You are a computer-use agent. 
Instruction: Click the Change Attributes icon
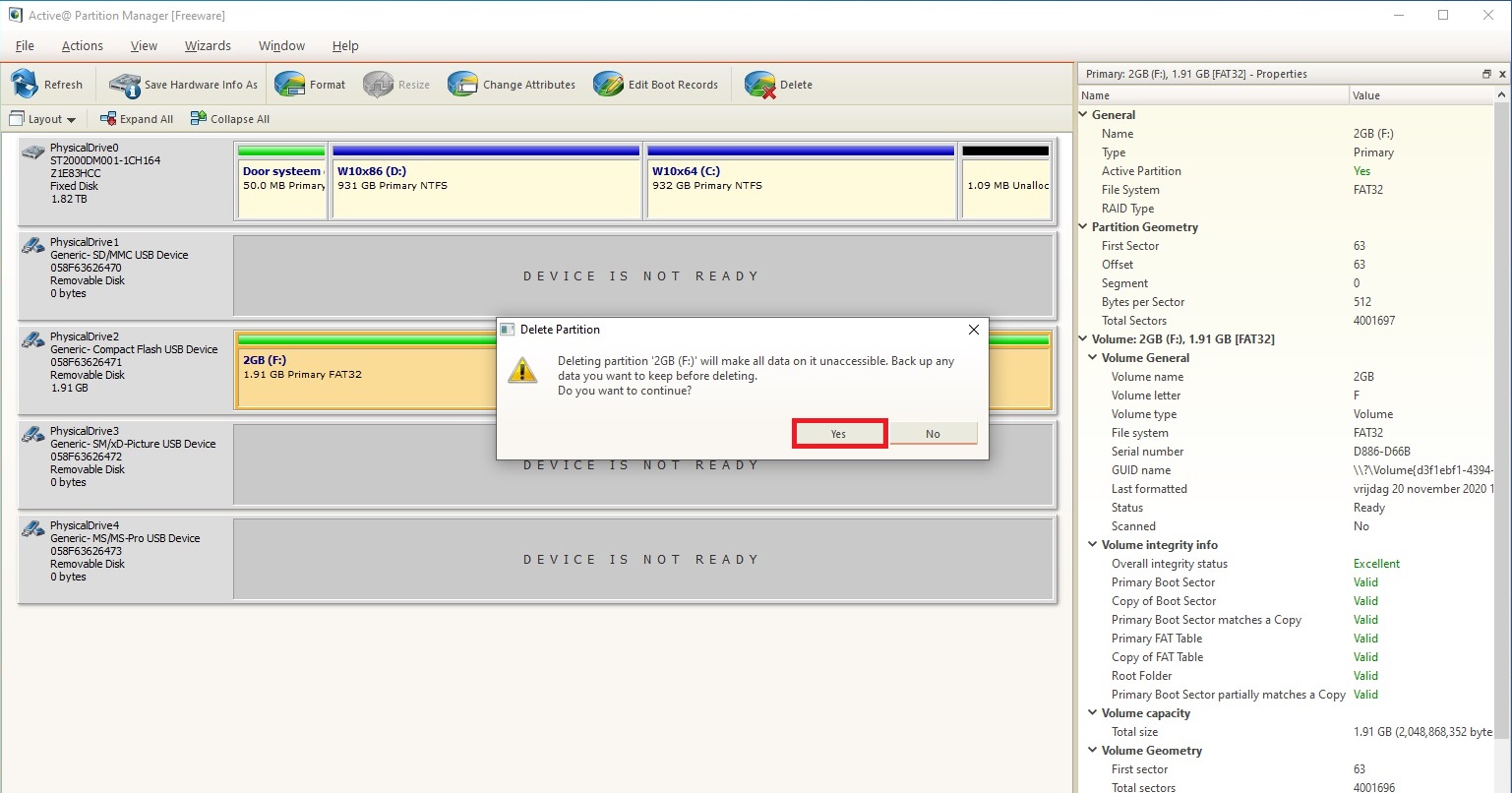point(462,85)
